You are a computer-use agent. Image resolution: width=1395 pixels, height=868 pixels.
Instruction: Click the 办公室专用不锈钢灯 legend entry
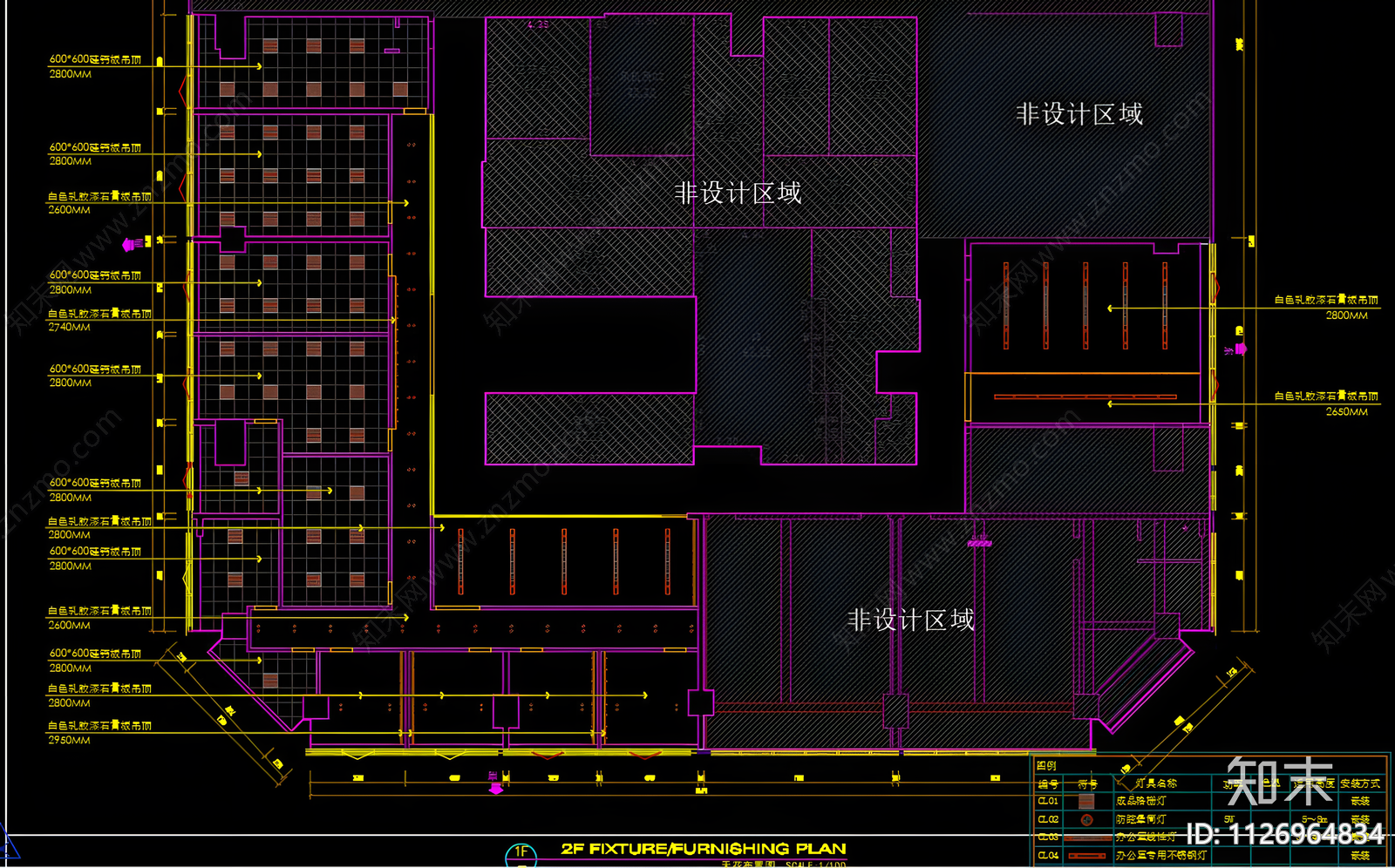[1160, 855]
